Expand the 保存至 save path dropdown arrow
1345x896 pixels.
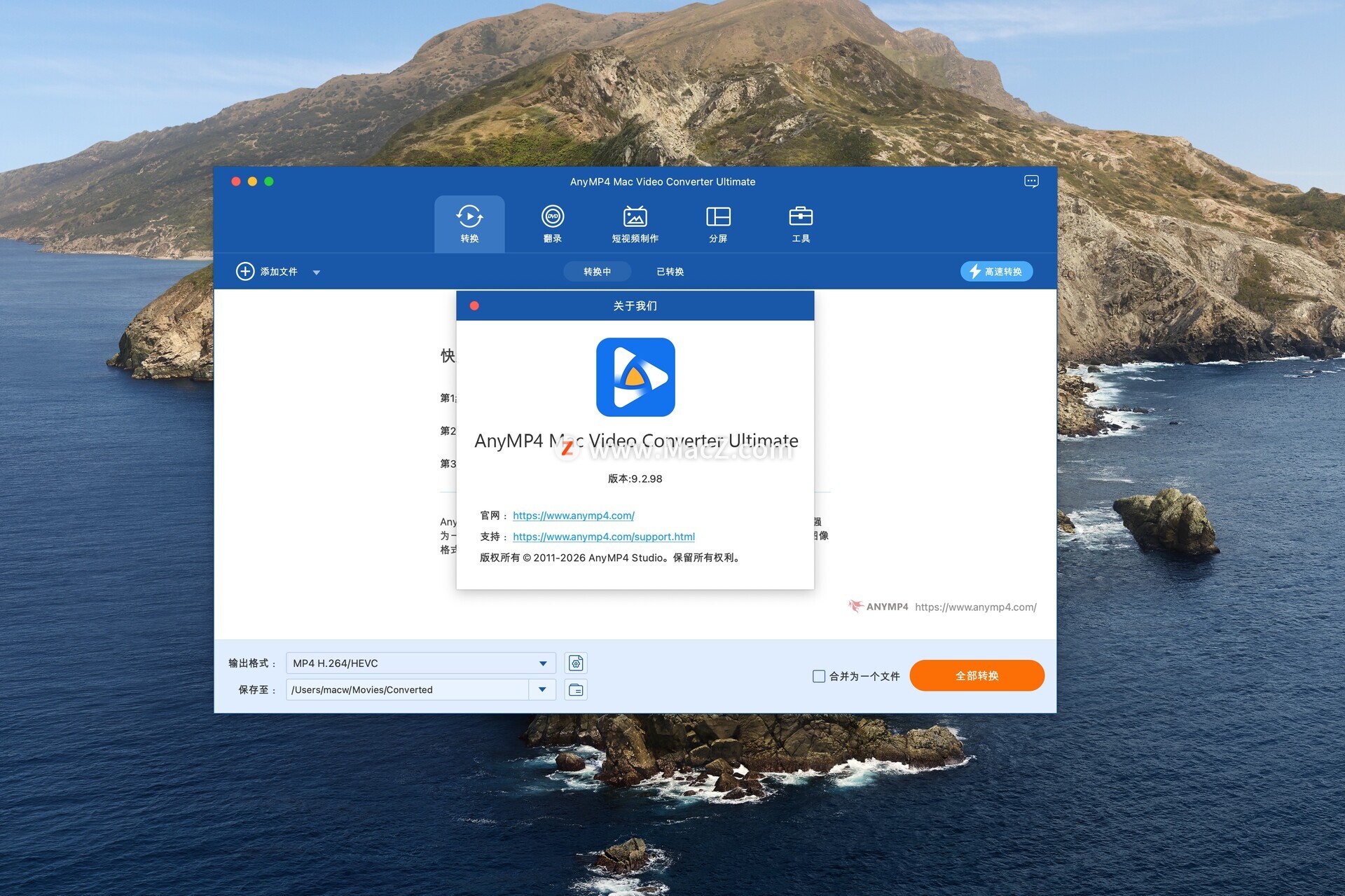coord(542,690)
